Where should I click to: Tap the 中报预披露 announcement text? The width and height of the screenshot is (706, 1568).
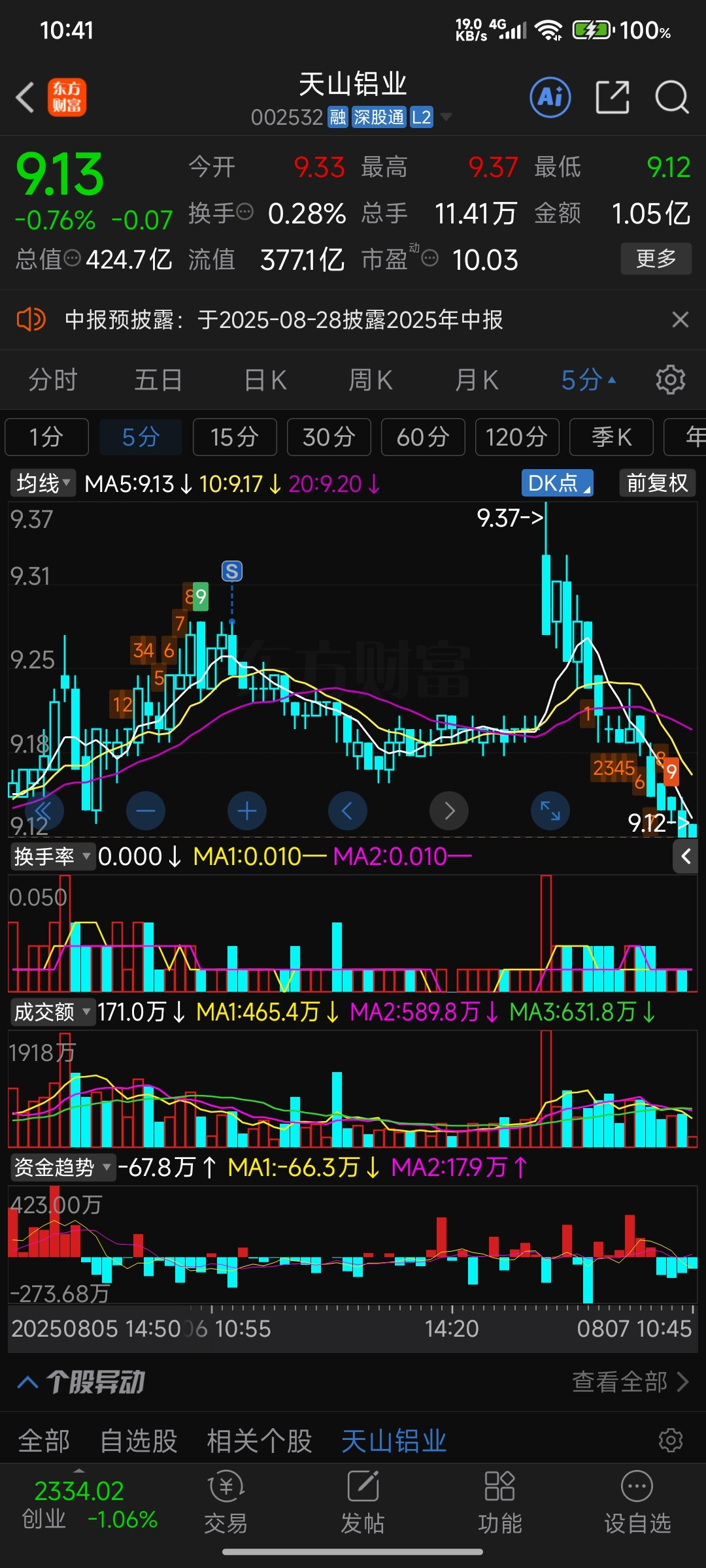pos(284,319)
